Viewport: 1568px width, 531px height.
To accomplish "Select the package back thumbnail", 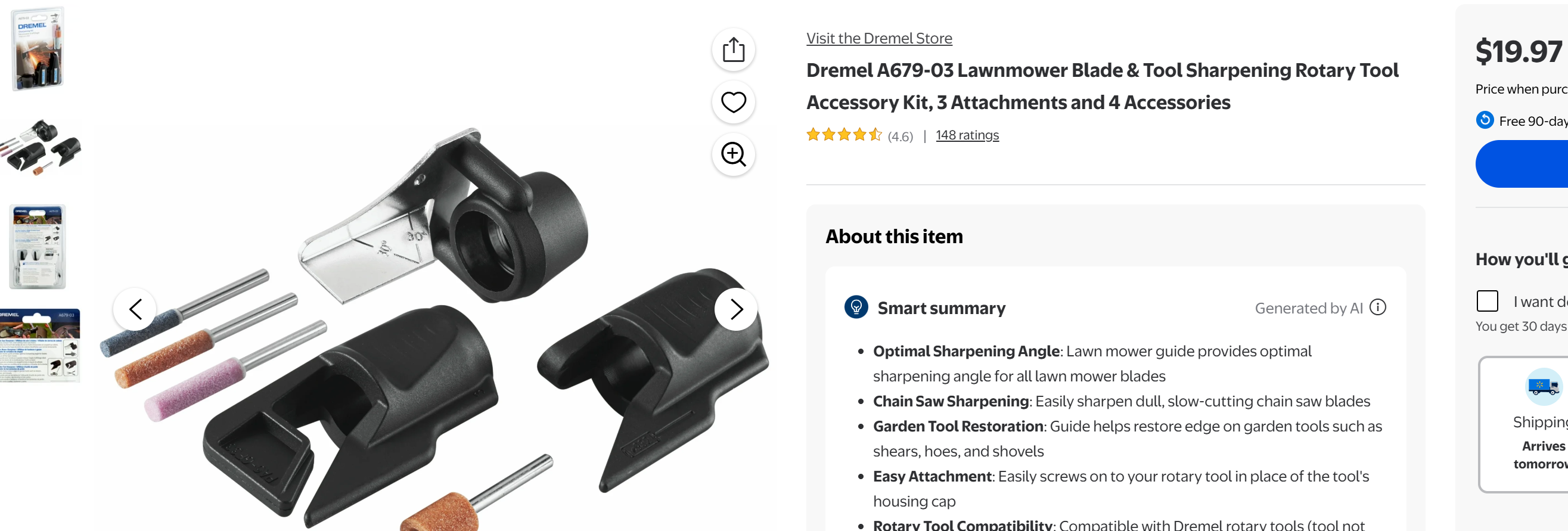I will click(x=38, y=247).
